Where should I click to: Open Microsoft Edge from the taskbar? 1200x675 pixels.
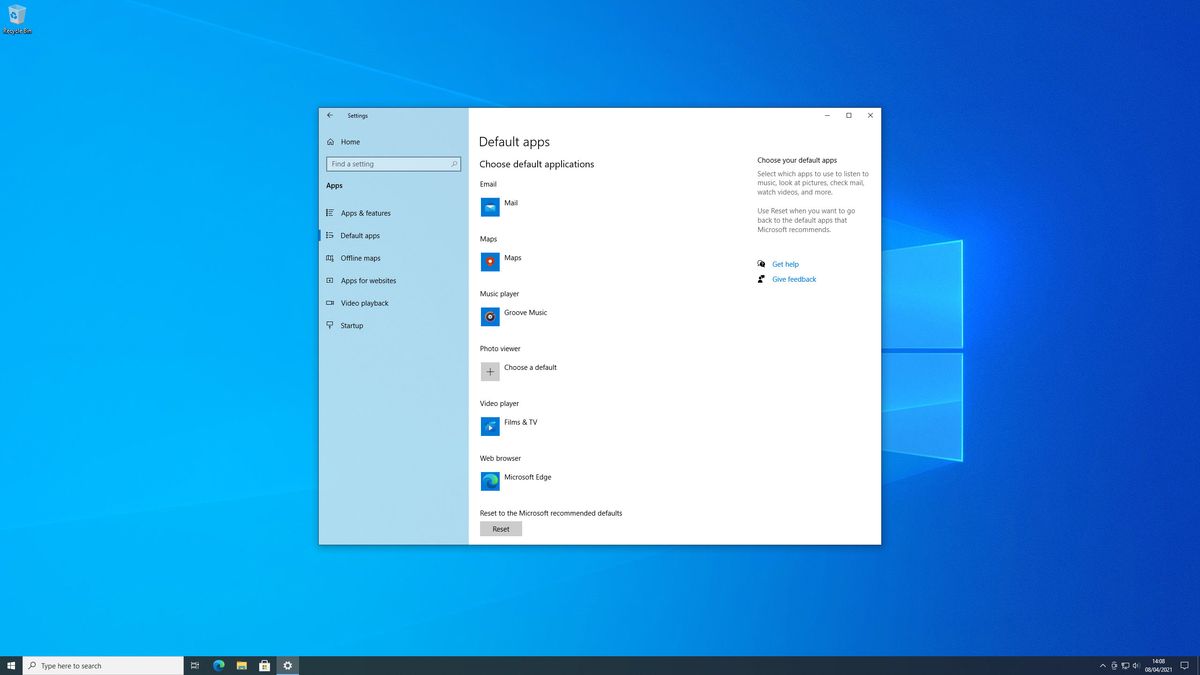pos(219,665)
